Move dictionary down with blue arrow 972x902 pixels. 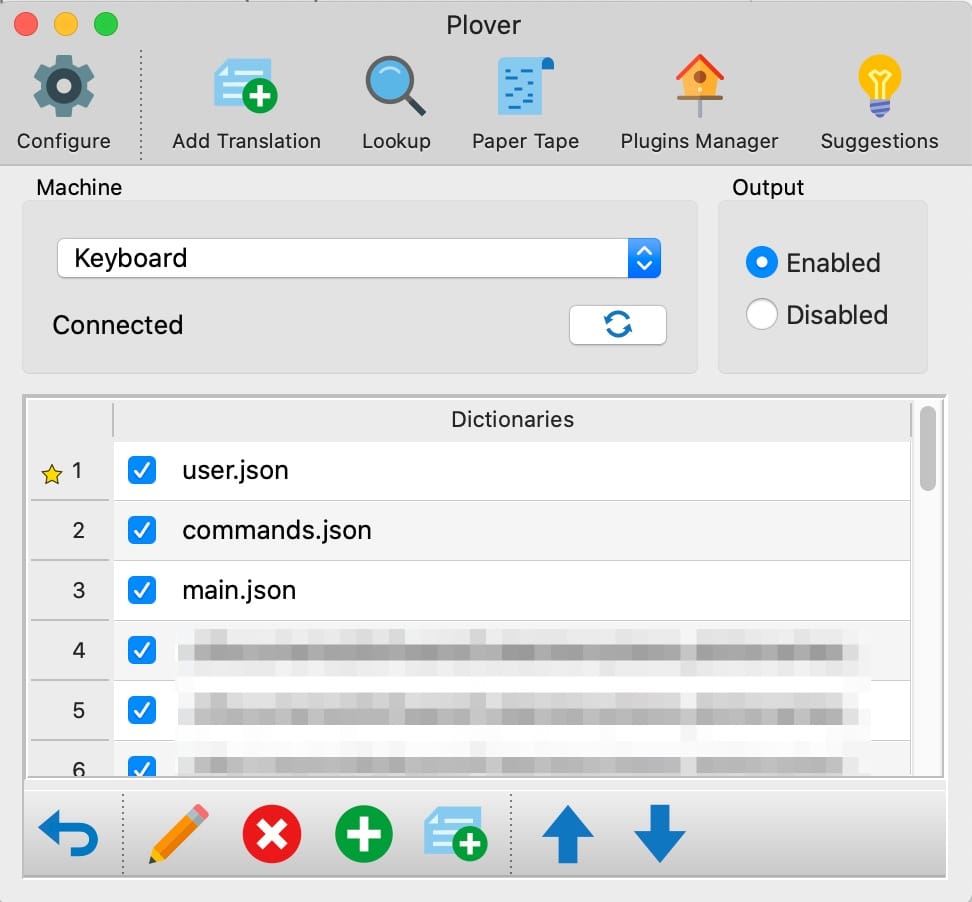659,833
